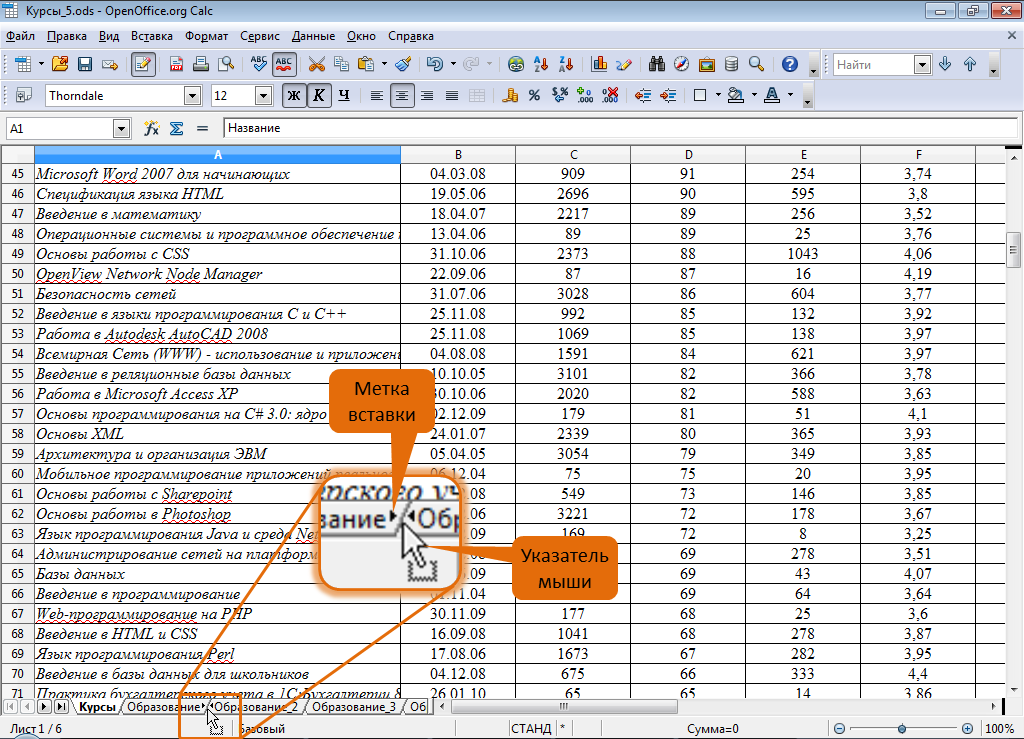This screenshot has height=739, width=1024.
Task: Apply percent number format
Action: [535, 96]
